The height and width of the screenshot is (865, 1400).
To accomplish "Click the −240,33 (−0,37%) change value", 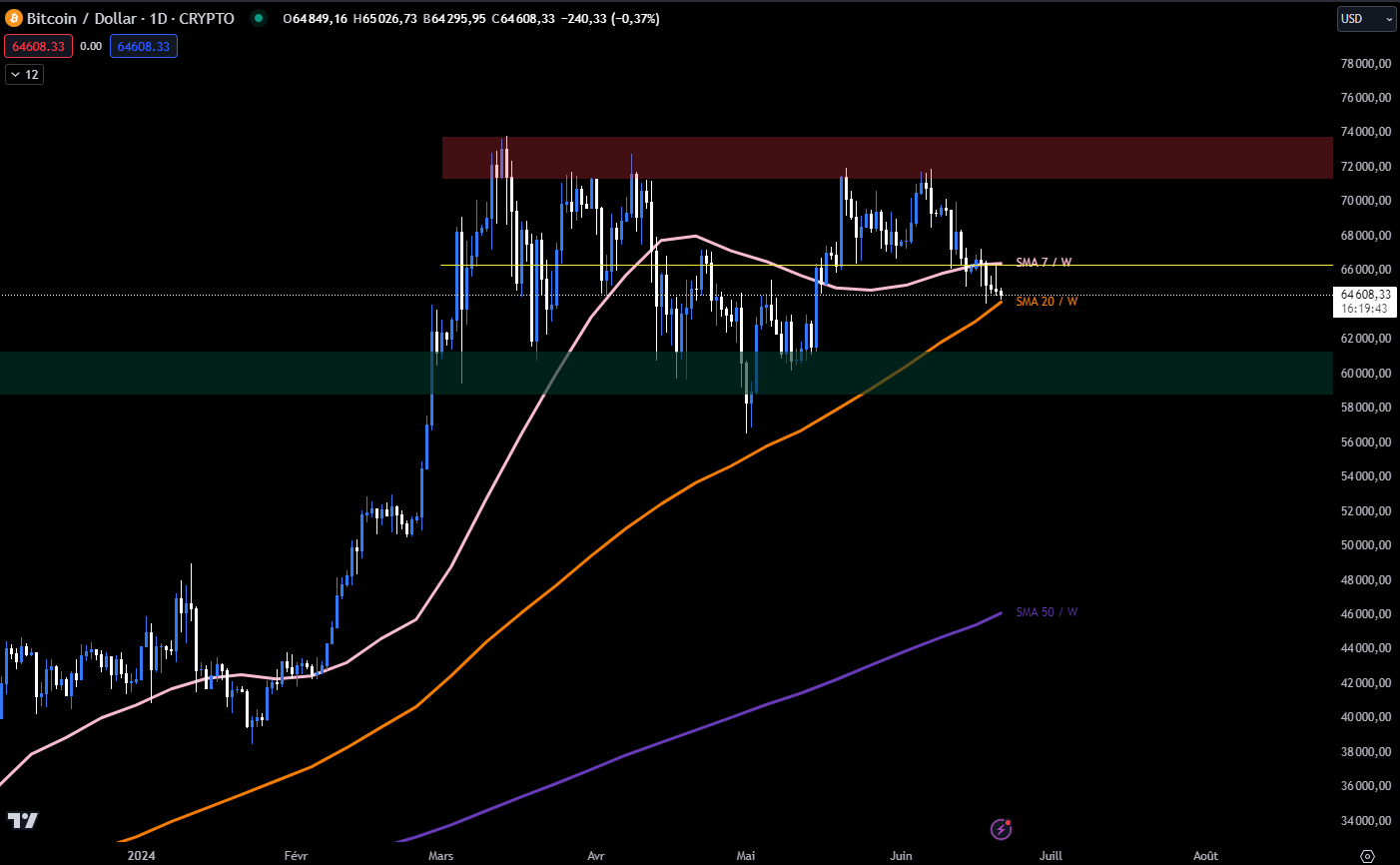I will point(608,18).
